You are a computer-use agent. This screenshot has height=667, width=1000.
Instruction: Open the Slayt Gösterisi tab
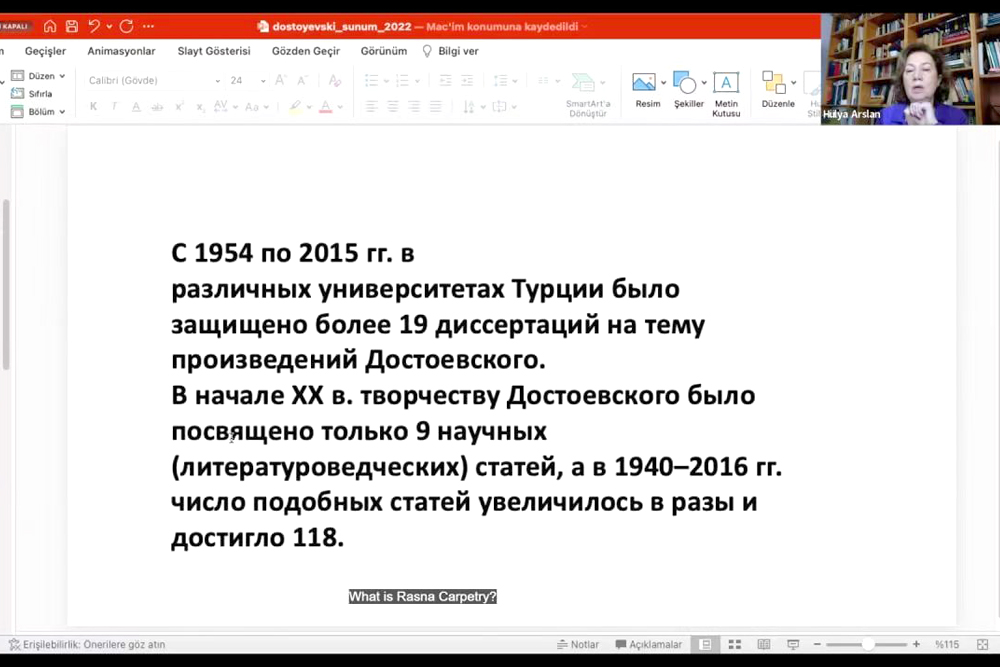(x=214, y=51)
